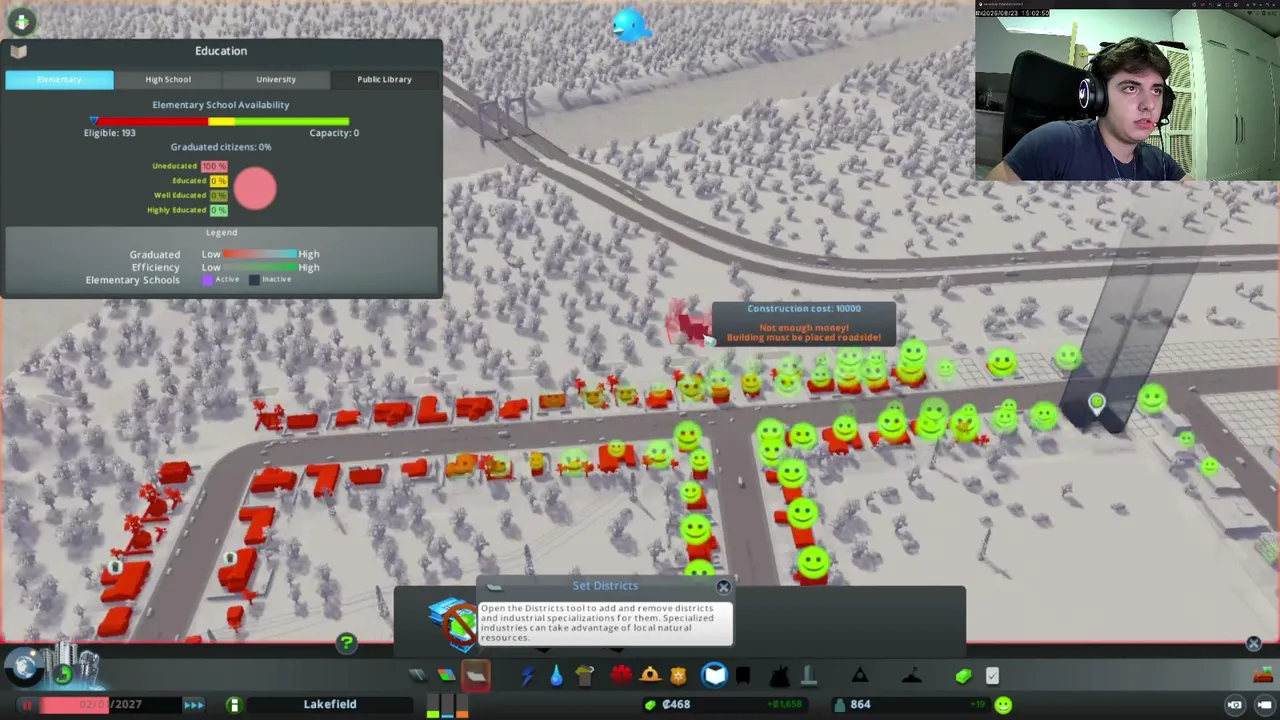Click the "Graduated citizens: 0%" text
This screenshot has width=1280, height=720.
221,147
